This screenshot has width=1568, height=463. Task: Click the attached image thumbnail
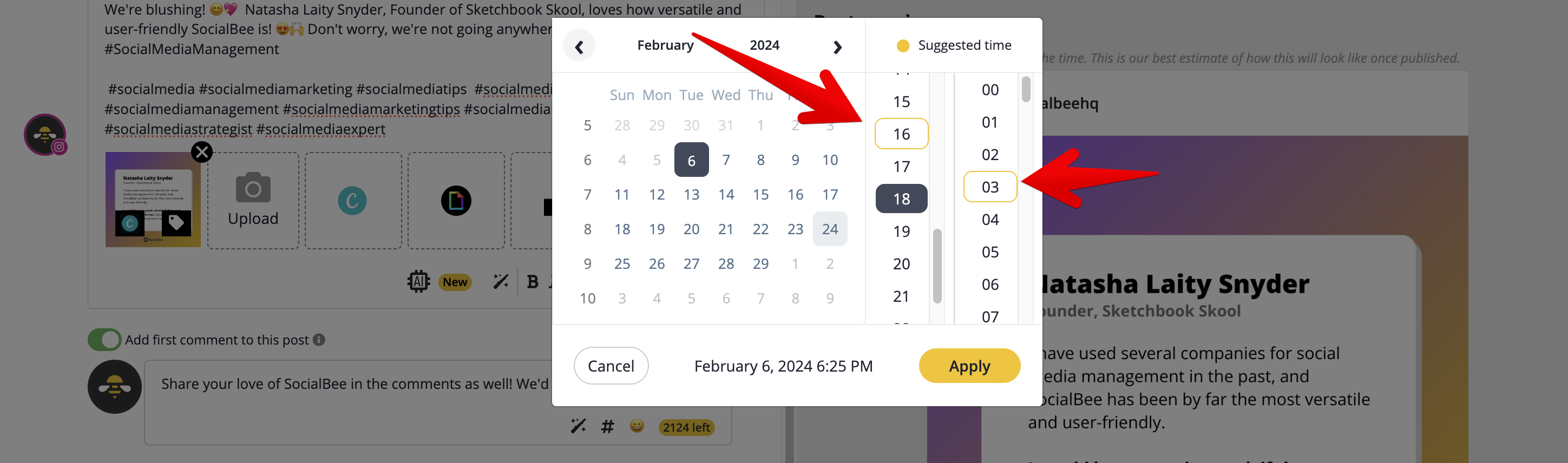[x=153, y=200]
